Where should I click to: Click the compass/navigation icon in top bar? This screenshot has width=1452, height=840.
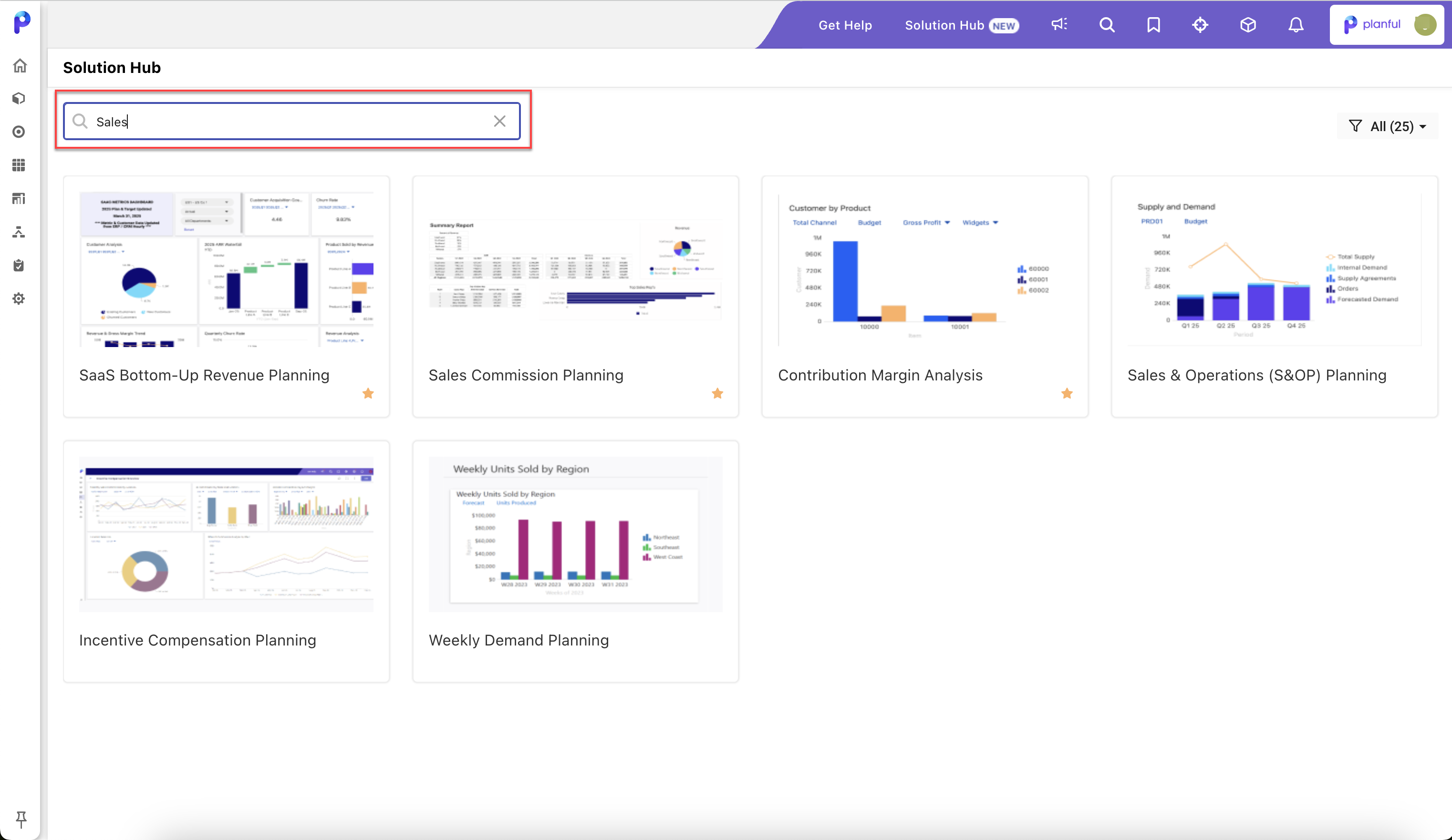tap(1200, 25)
